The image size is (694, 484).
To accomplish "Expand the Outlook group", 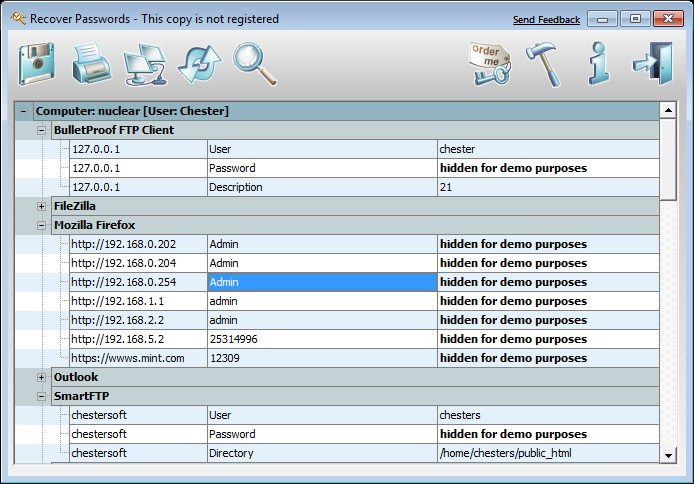I will (x=41, y=377).
